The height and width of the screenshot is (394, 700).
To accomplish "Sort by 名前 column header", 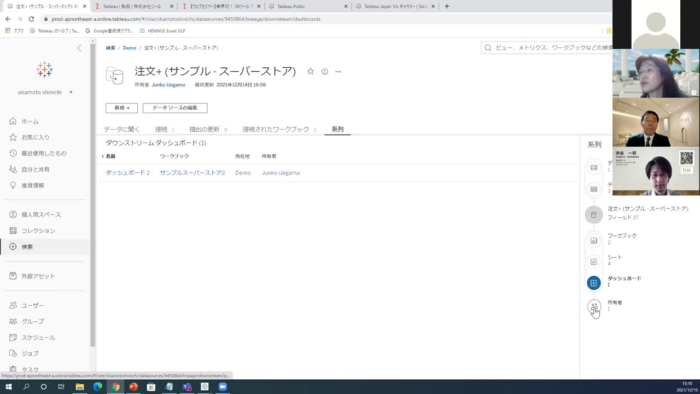I will click(x=109, y=156).
